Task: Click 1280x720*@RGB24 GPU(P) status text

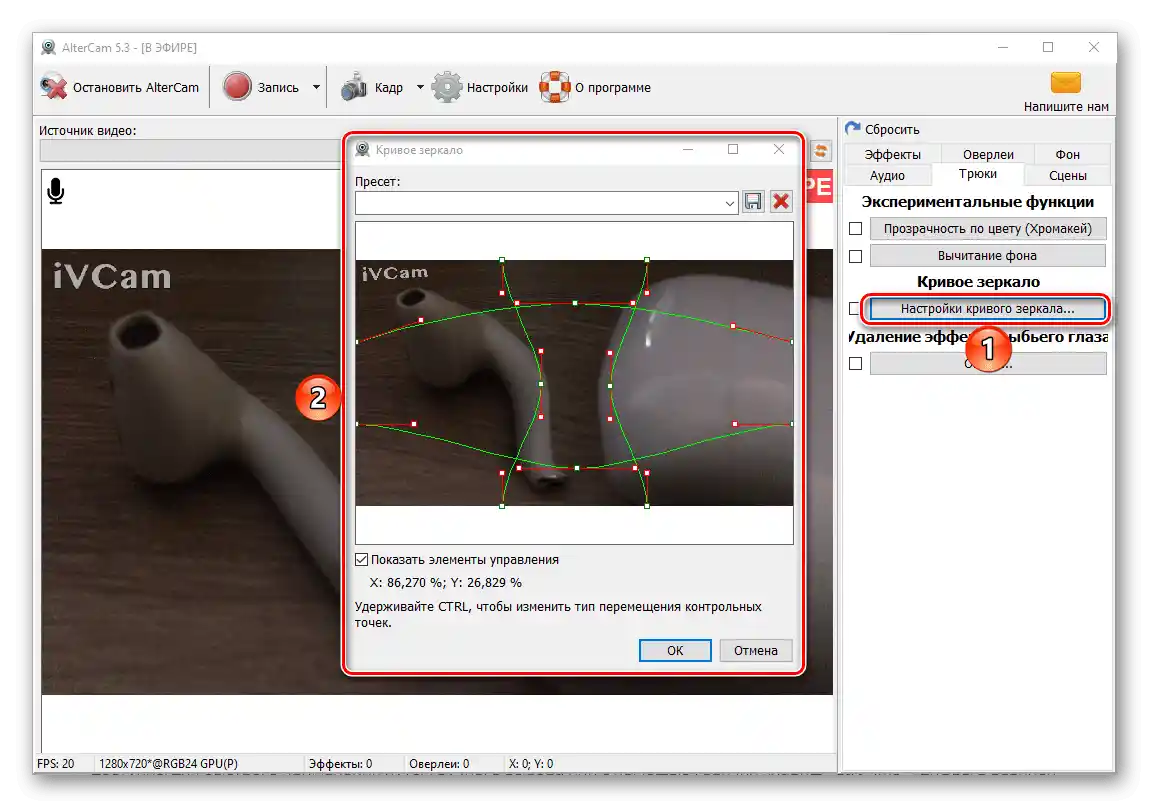Action: pos(169,764)
